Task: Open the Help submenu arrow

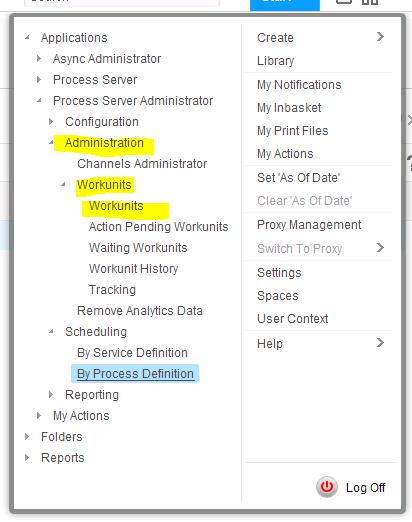Action: coord(380,343)
